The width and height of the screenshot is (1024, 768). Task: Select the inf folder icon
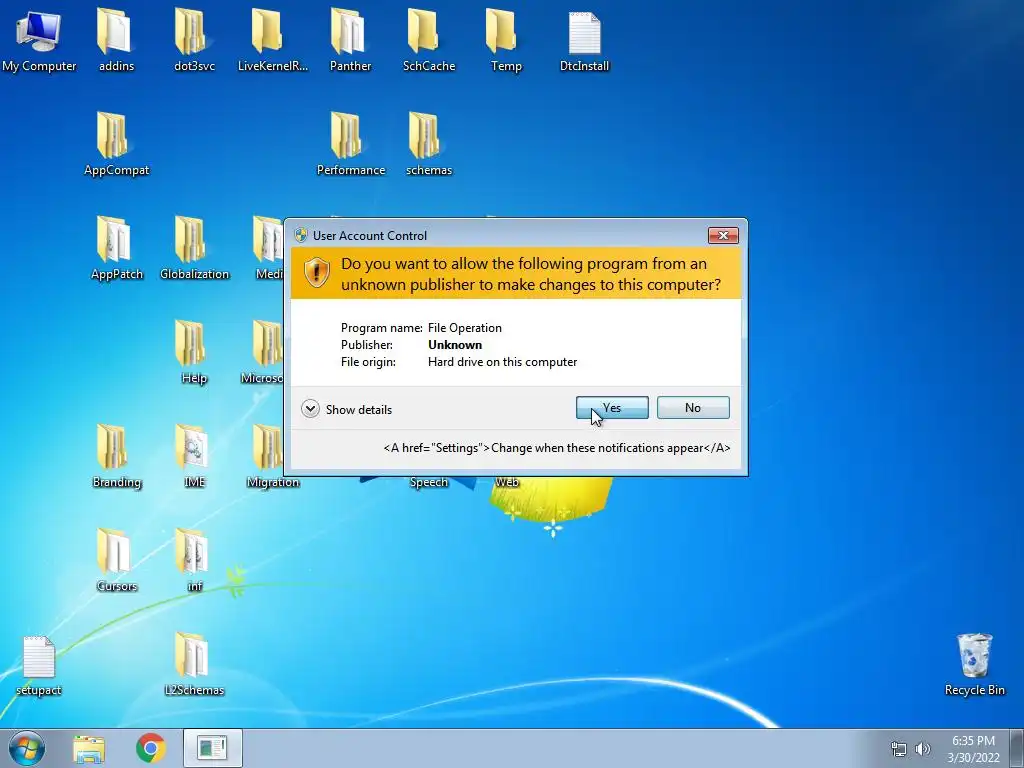(x=194, y=560)
